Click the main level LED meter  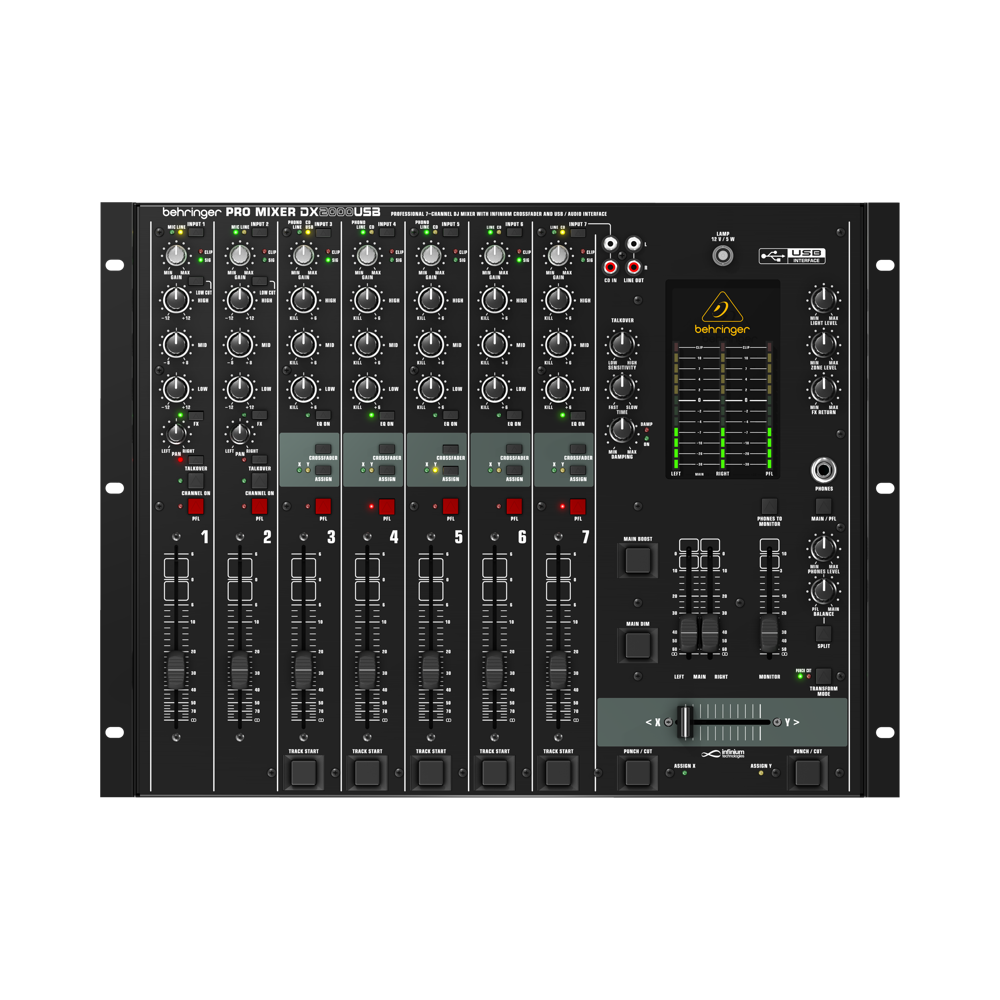pos(723,408)
